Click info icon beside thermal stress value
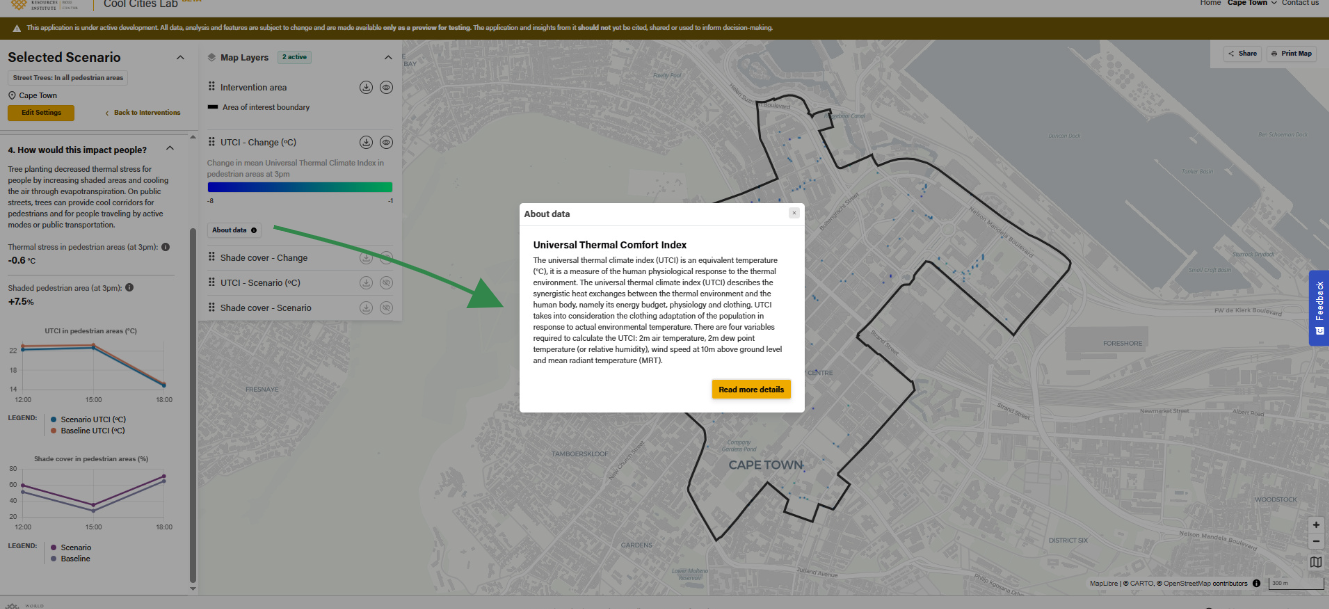1329x609 pixels. (x=165, y=247)
